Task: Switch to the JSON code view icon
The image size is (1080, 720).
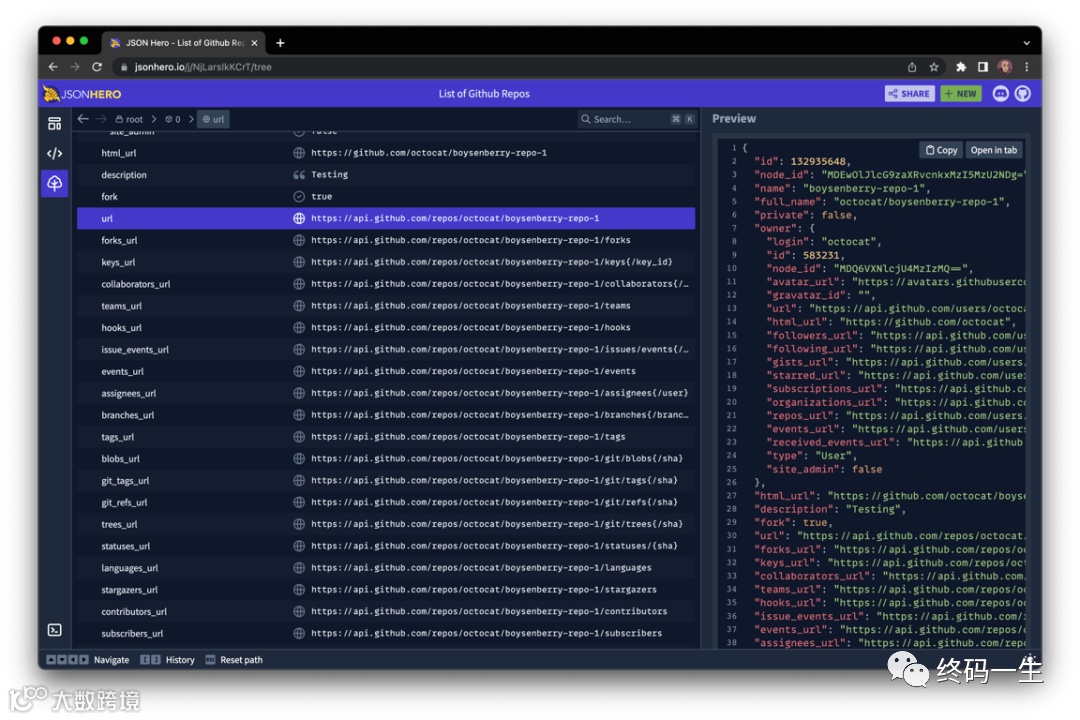Action: click(54, 154)
